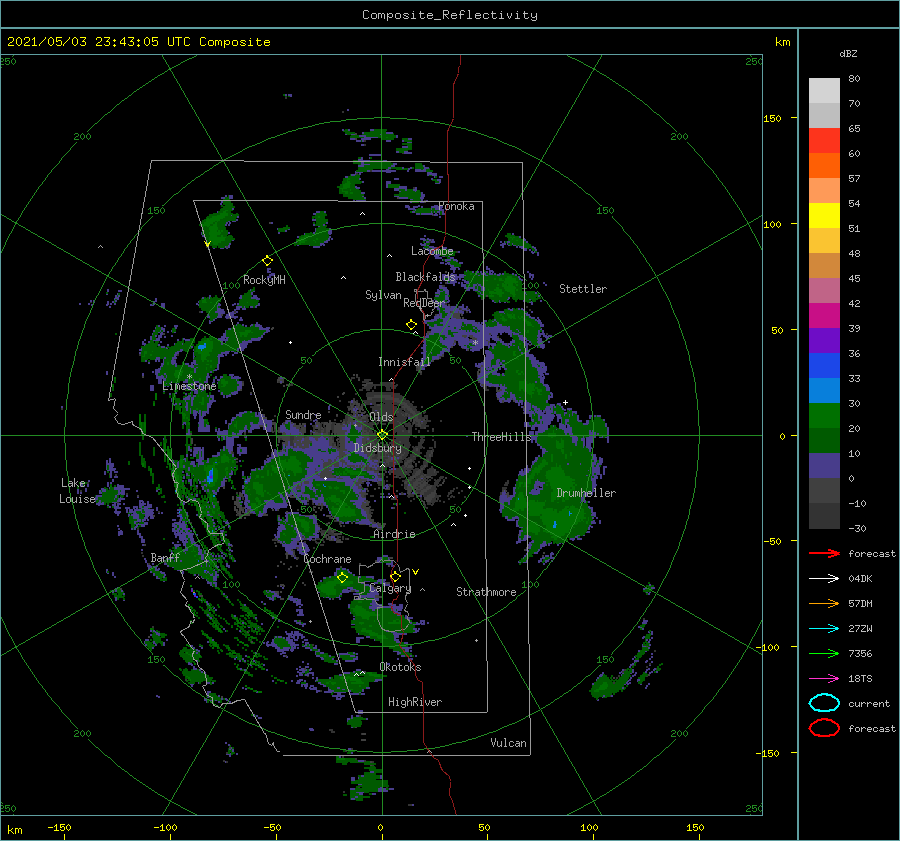Screen dimensions: 900x841
Task: Click the red forecast ellipse icon
Action: point(824,728)
